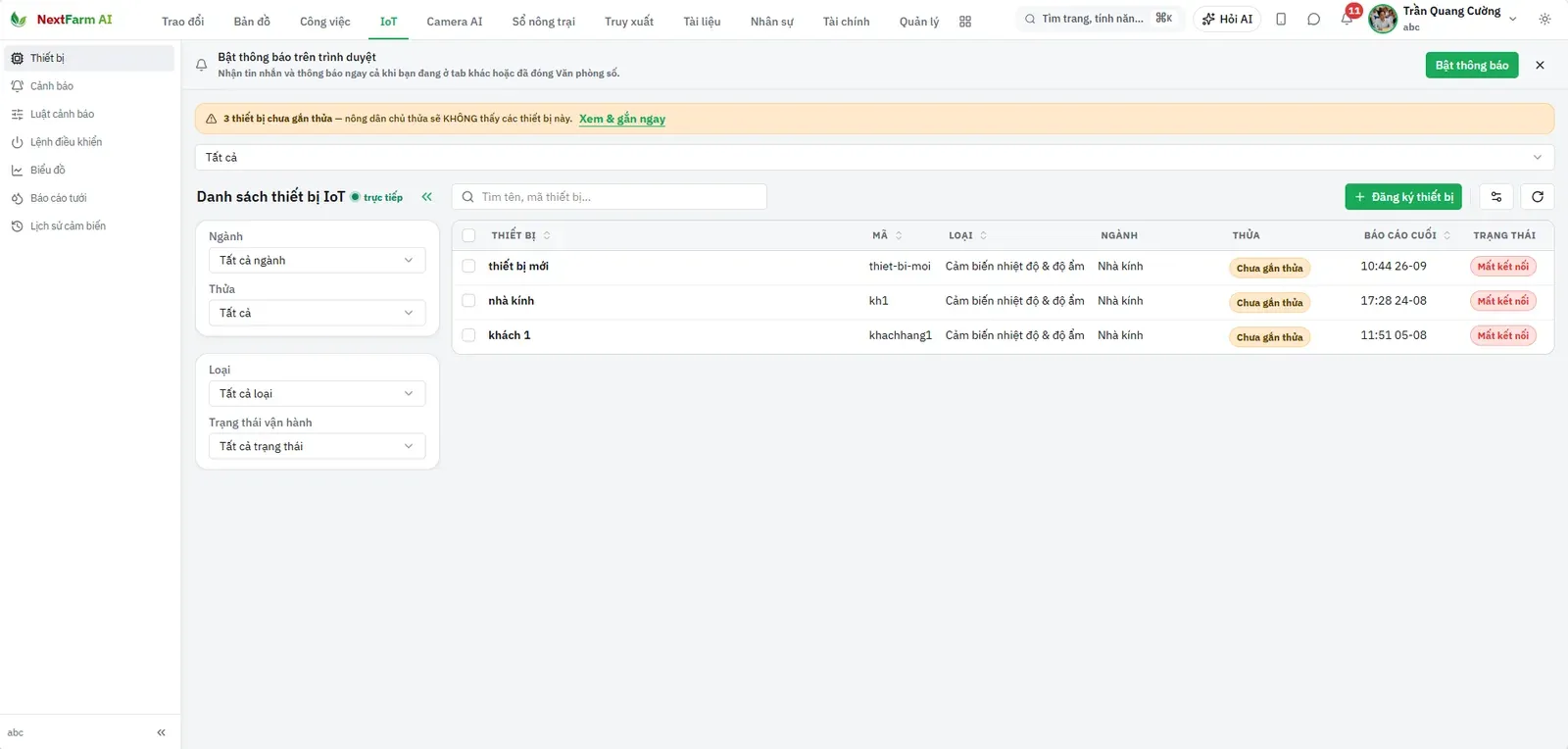Follow the Xem & gắn ngay link
The width and height of the screenshot is (1568, 749).
click(x=622, y=120)
